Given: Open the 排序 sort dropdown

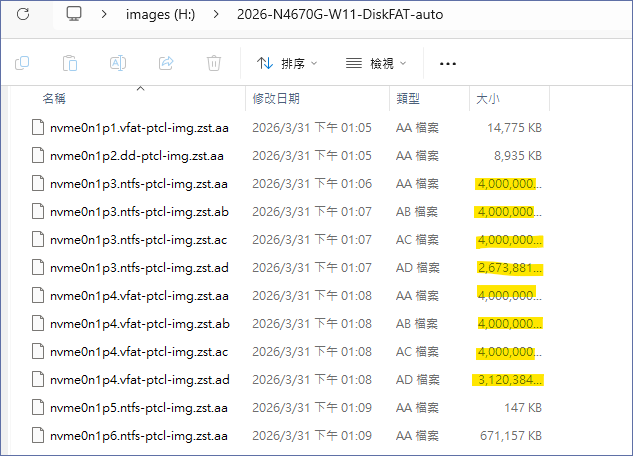Looking at the screenshot, I should coord(287,63).
